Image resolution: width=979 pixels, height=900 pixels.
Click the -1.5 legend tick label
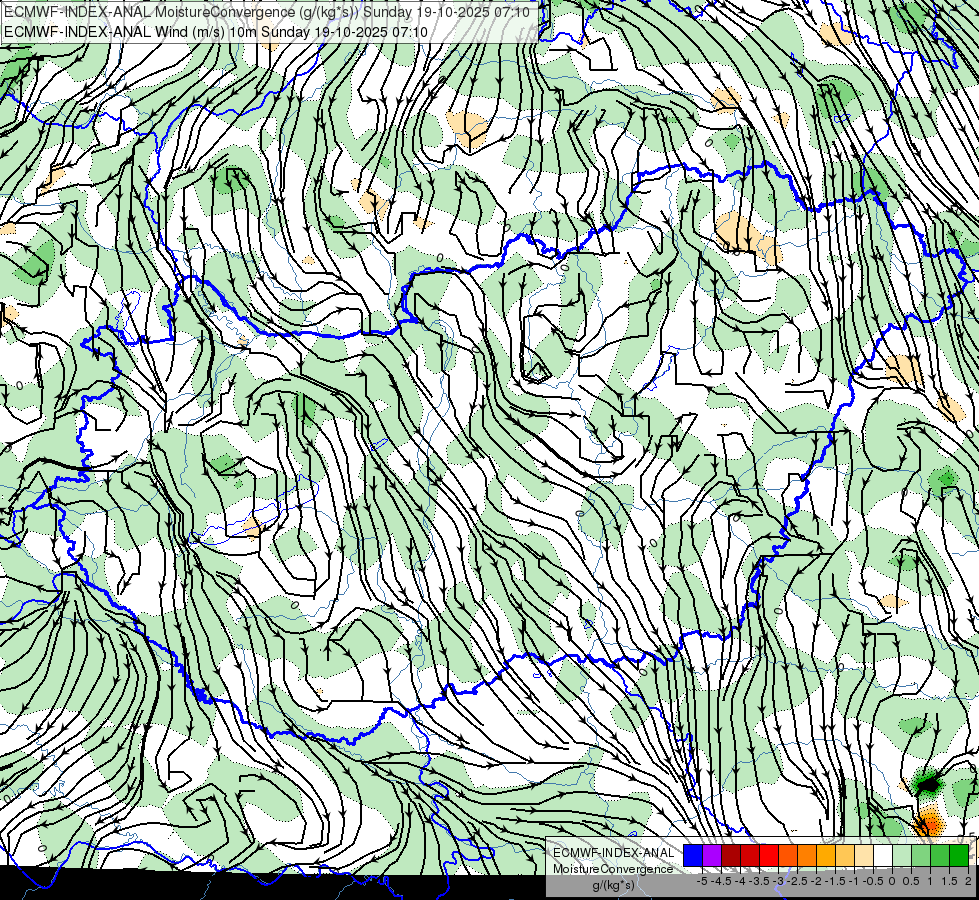(x=836, y=881)
